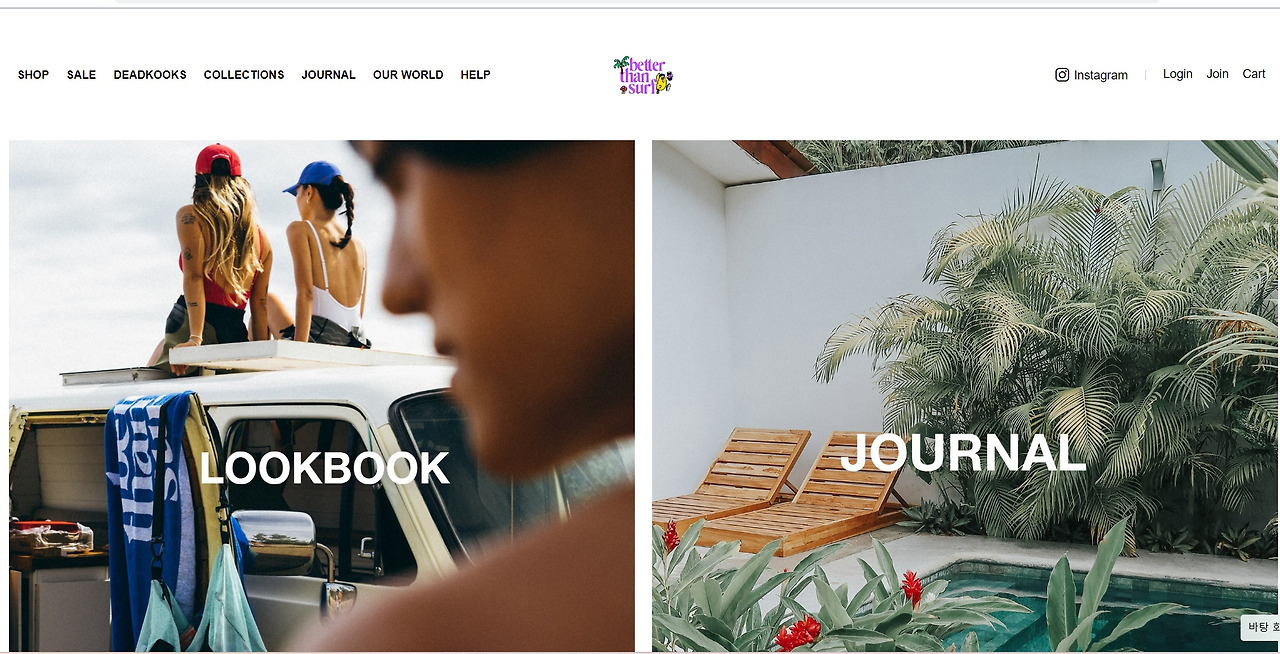
Task: Open the JOURNAL poolside banner image
Action: click(965, 396)
